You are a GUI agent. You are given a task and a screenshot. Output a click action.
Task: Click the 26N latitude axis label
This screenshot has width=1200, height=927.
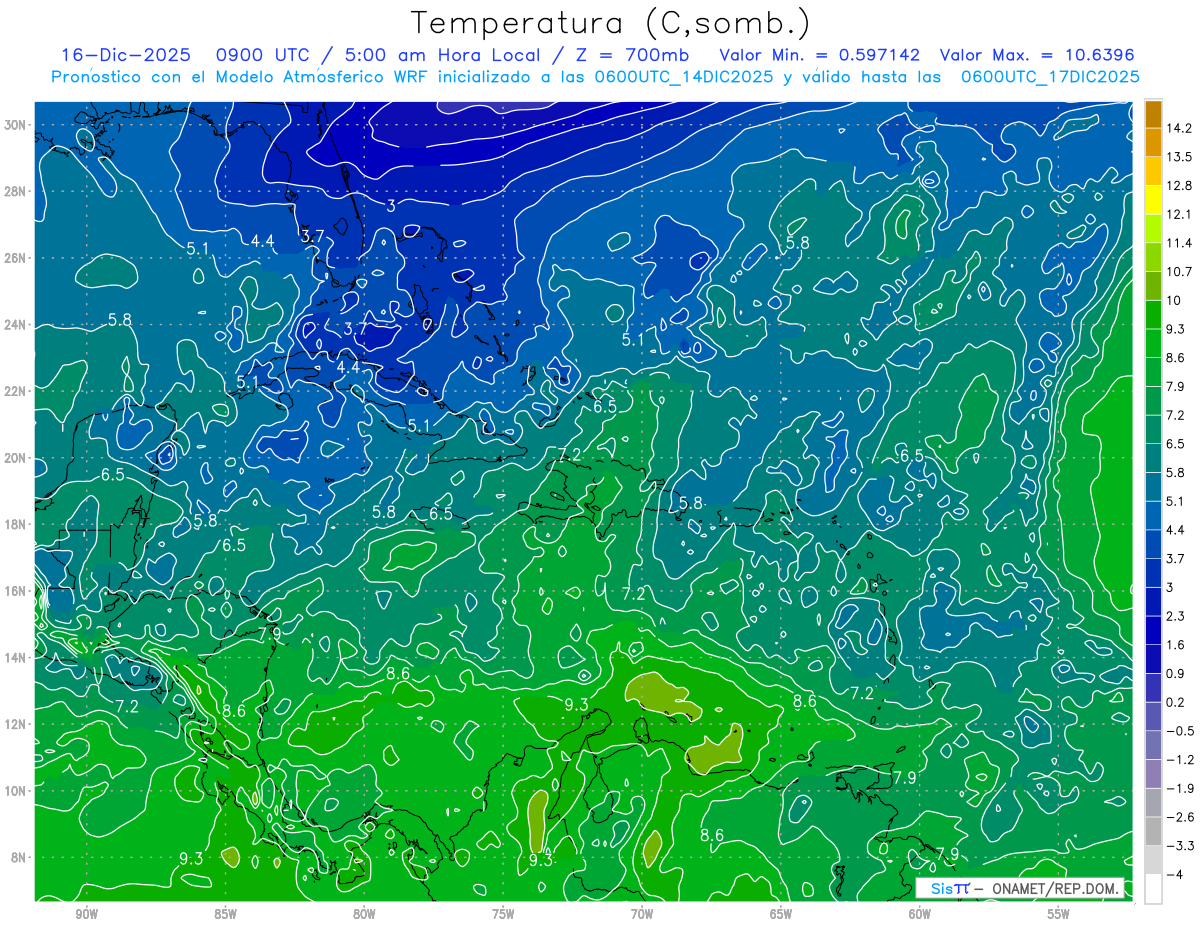[x=15, y=258]
